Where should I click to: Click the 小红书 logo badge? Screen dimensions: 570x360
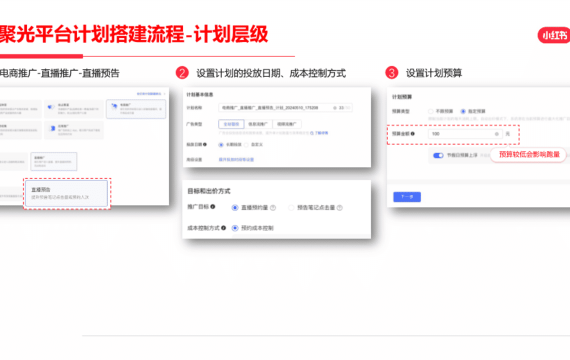(554, 35)
